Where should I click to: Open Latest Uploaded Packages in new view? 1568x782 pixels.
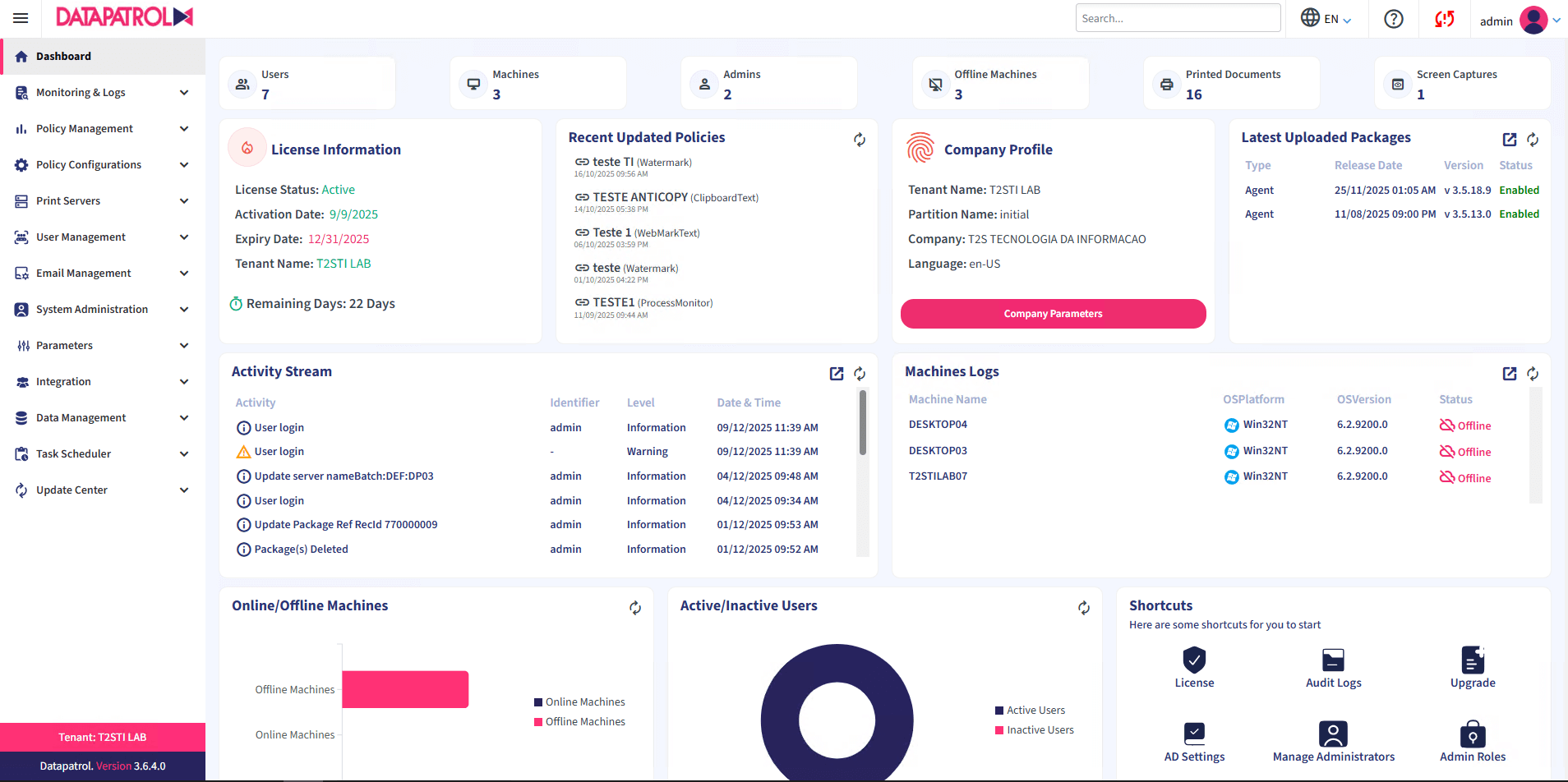(1509, 140)
